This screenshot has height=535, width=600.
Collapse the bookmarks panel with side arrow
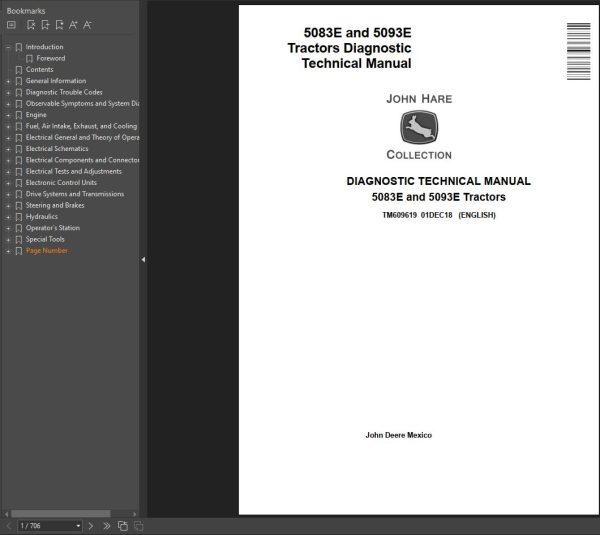(143, 260)
